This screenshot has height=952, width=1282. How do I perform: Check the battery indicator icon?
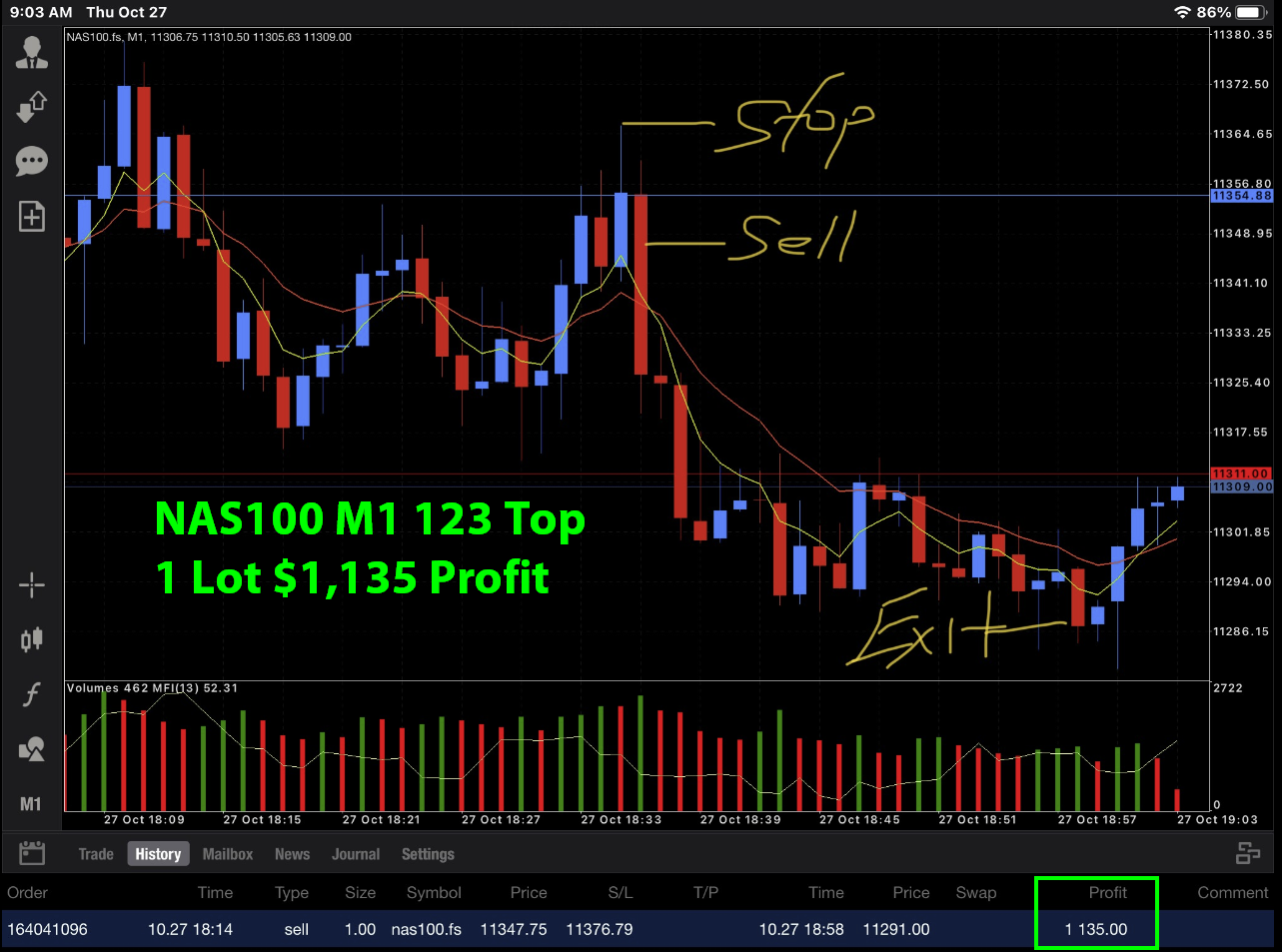(1250, 12)
